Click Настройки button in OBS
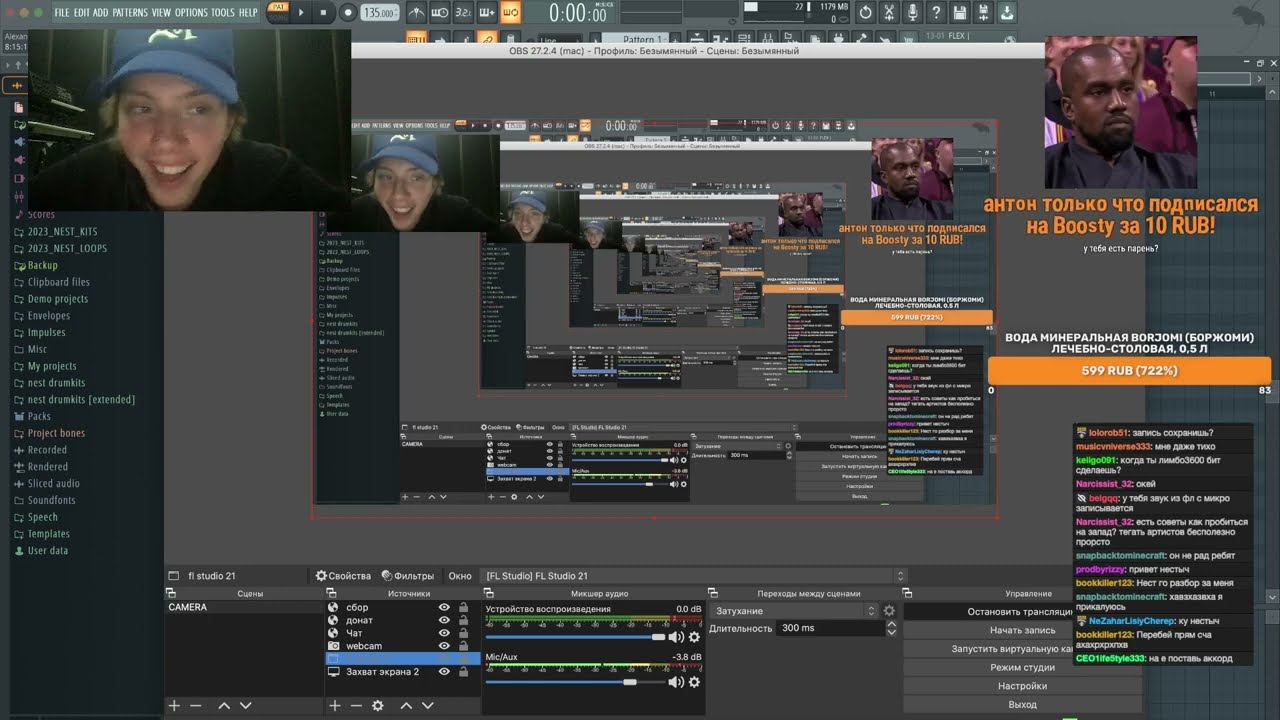The height and width of the screenshot is (720, 1280). click(1022, 686)
